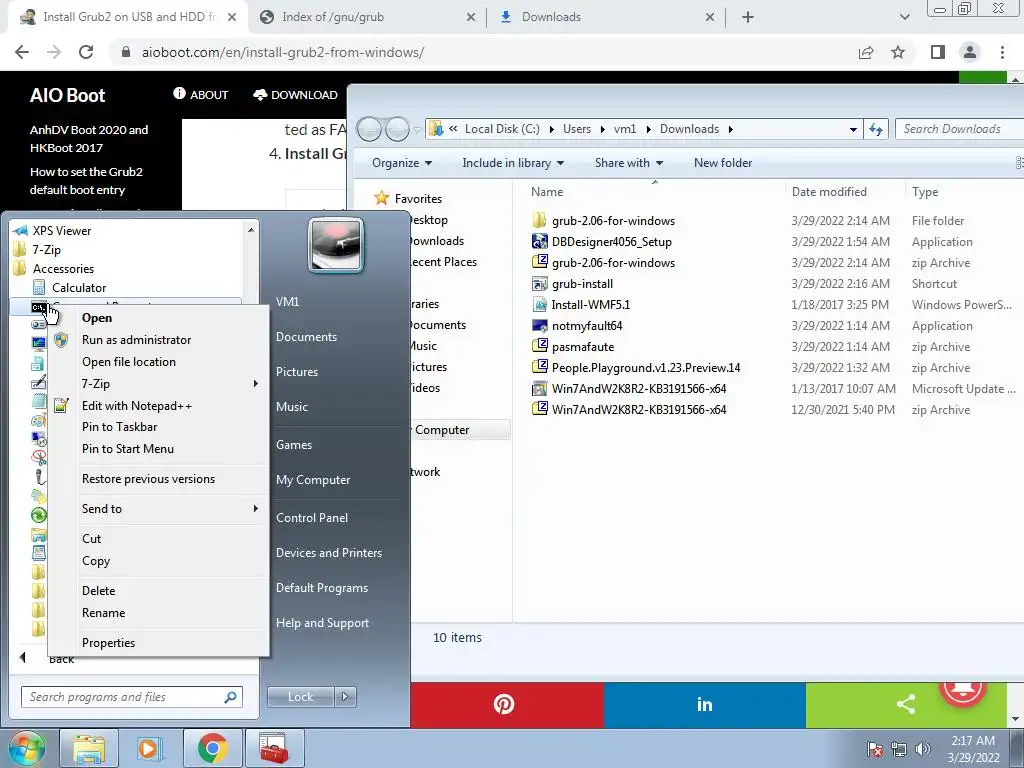The height and width of the screenshot is (768, 1024).
Task: Select the notmyfault64 application
Action: point(586,325)
